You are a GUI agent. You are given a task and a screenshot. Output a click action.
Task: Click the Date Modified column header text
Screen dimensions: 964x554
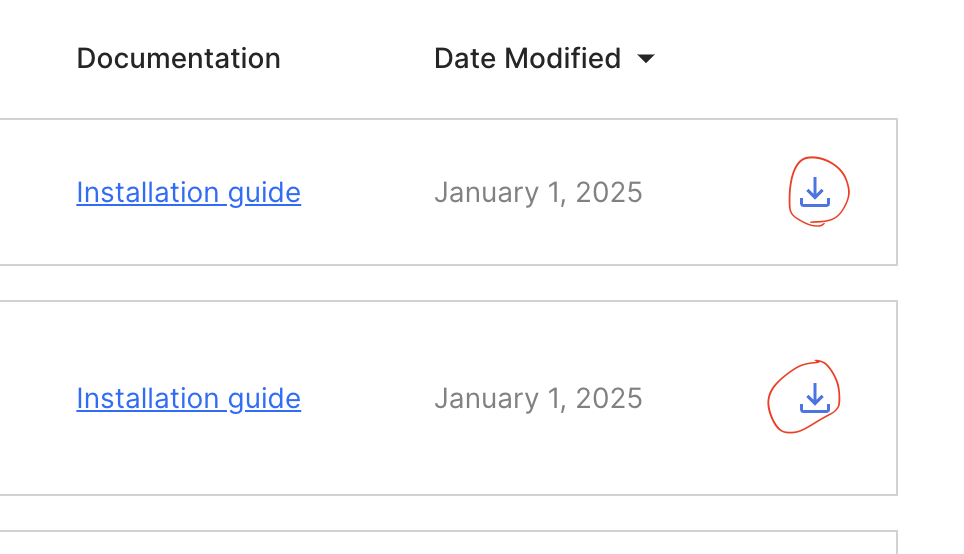(x=527, y=58)
